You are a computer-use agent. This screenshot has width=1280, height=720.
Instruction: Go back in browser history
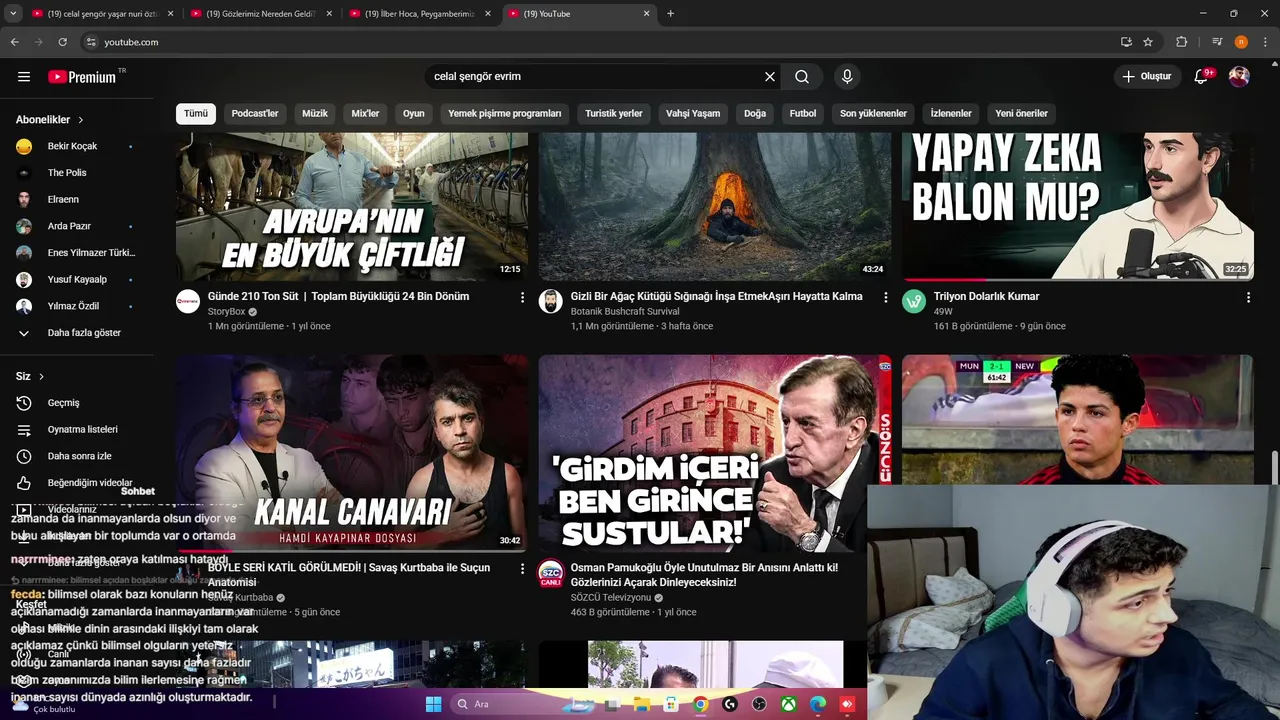[x=14, y=42]
